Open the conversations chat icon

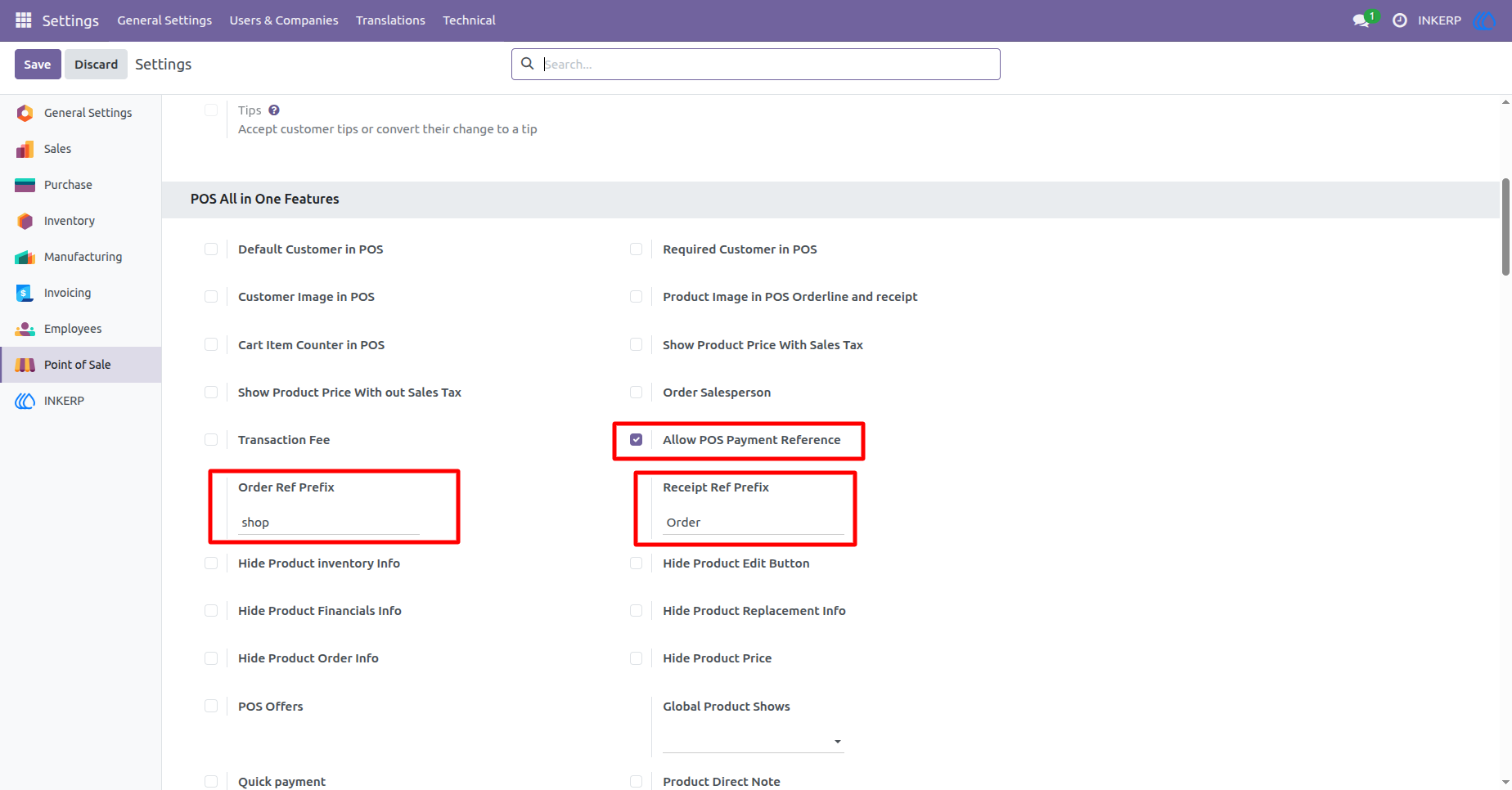tap(1361, 20)
